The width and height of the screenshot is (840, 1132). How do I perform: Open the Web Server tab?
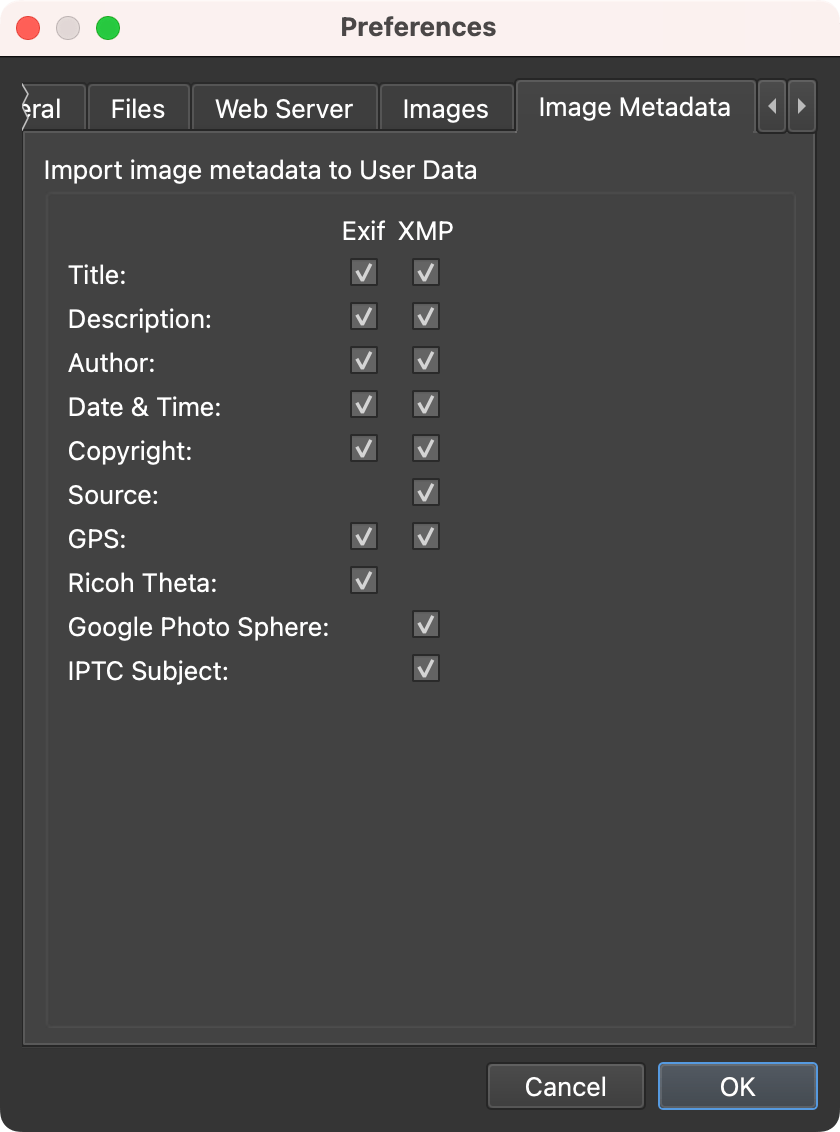[284, 109]
